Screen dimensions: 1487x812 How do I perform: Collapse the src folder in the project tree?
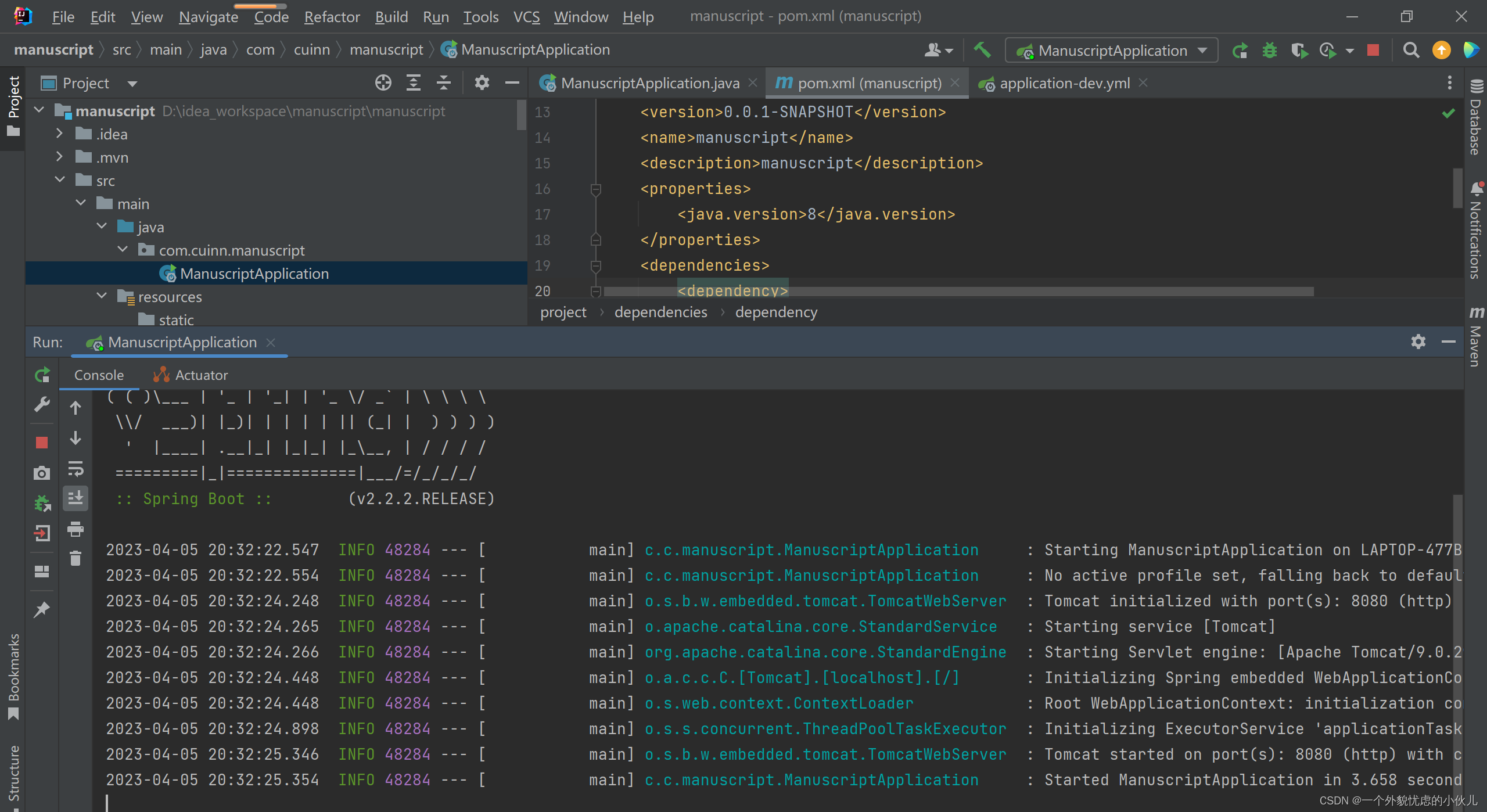tap(60, 180)
